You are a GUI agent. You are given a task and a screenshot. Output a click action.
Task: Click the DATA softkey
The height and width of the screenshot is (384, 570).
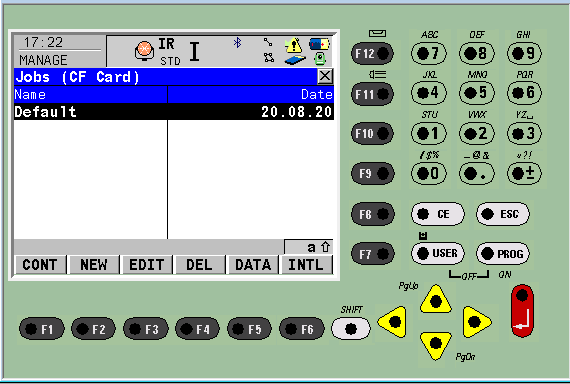click(x=253, y=264)
